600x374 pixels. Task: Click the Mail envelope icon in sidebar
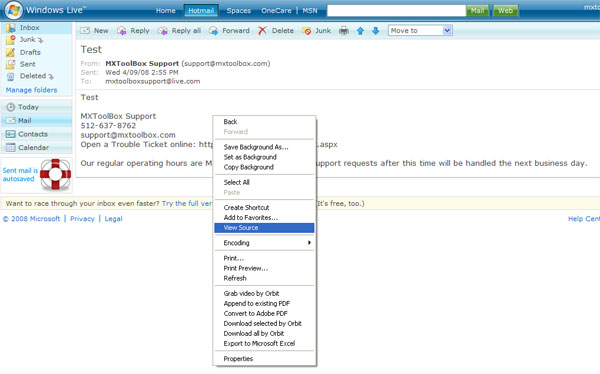point(11,121)
